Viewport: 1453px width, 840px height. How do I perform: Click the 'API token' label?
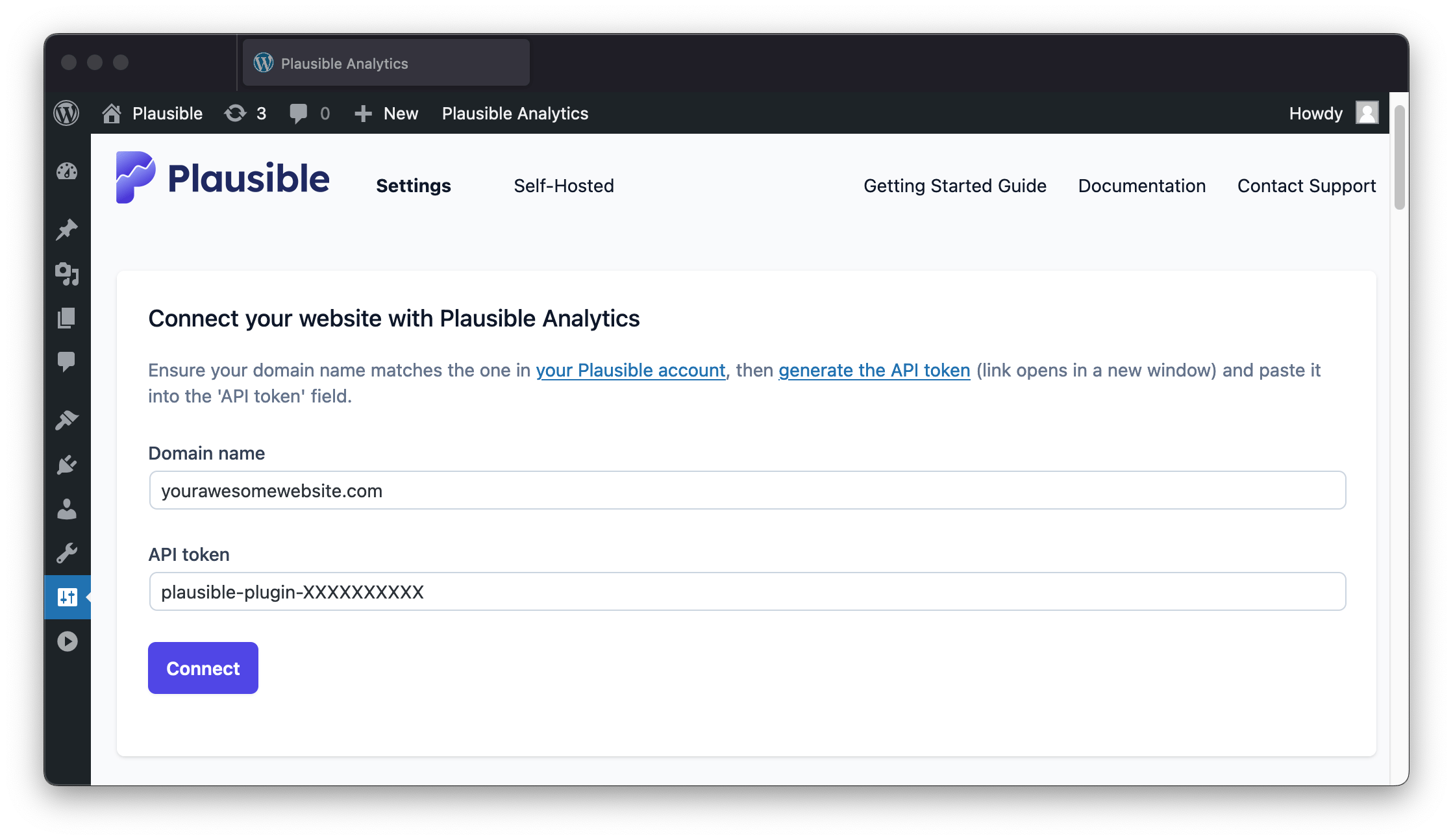pos(189,554)
